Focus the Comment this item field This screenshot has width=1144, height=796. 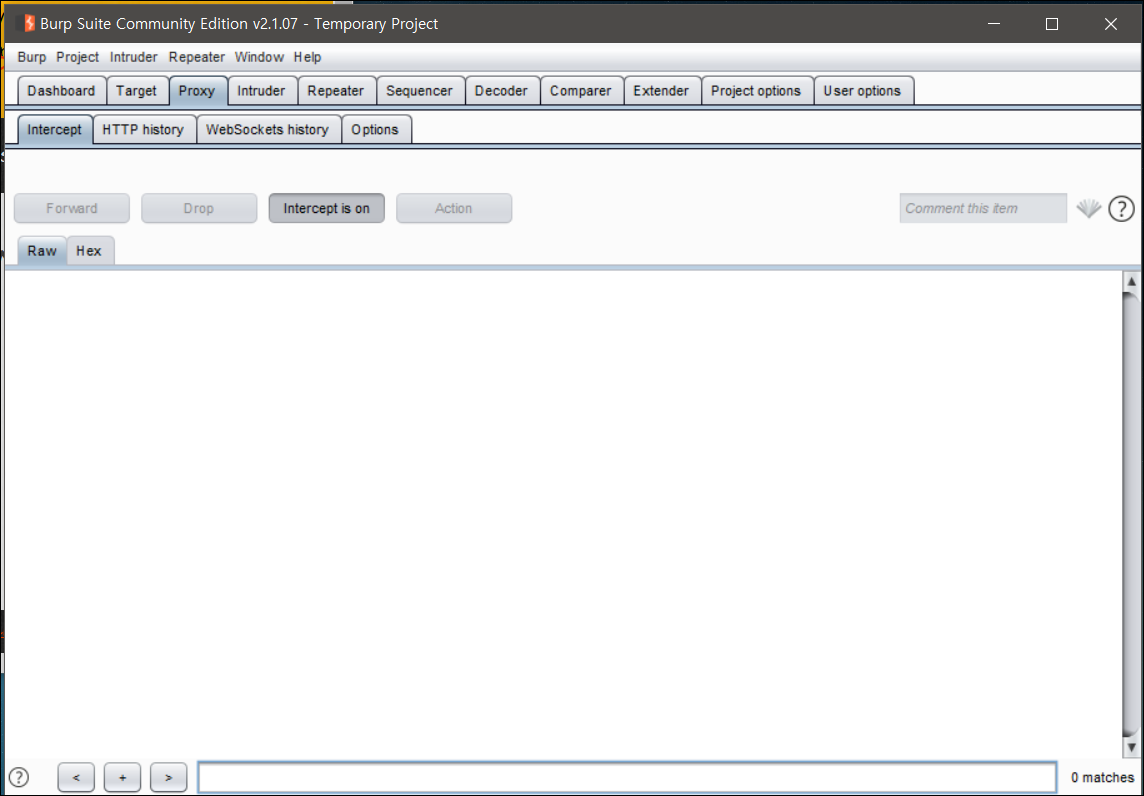click(983, 208)
